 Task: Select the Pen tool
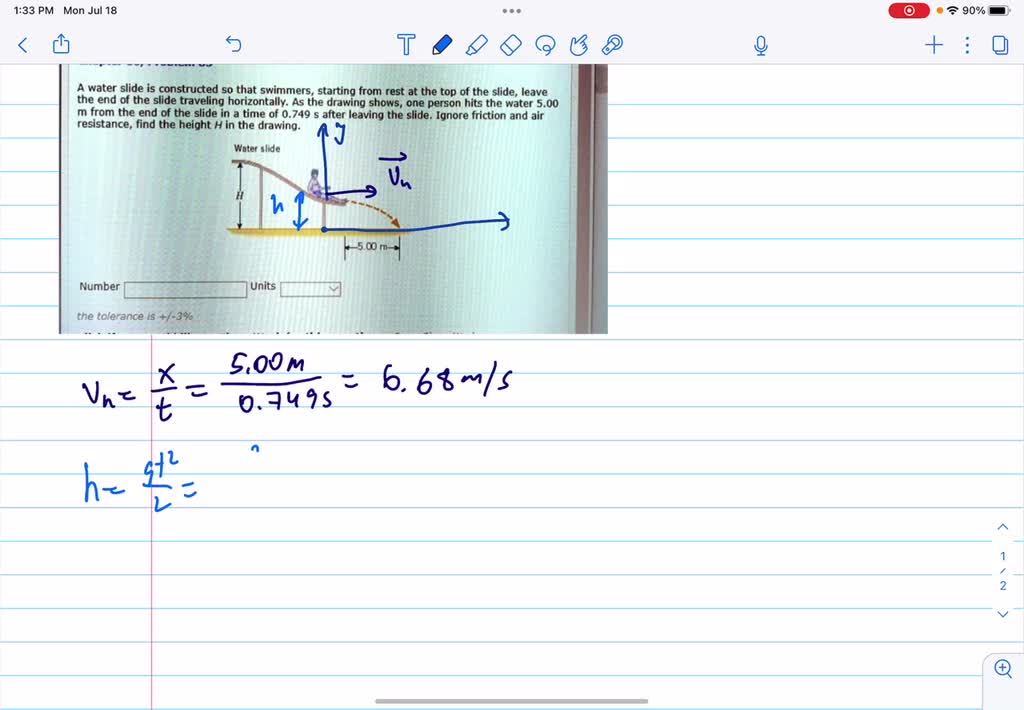441,44
